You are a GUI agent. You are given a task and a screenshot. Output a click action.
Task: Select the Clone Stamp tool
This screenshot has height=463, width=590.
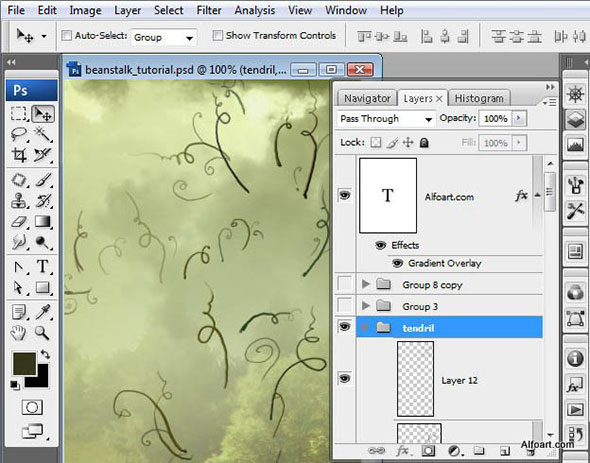pyautogui.click(x=19, y=201)
